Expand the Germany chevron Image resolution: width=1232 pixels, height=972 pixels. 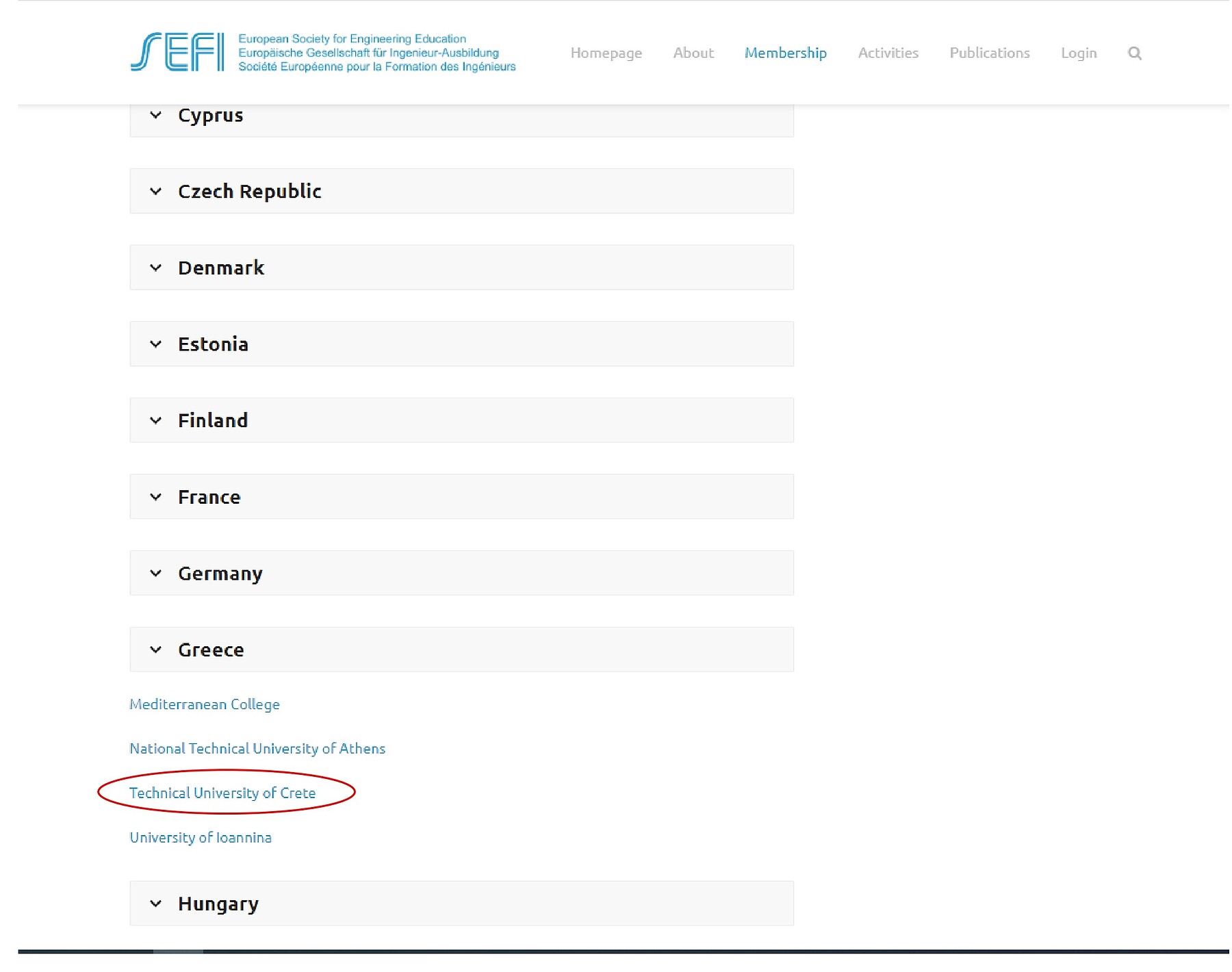[x=155, y=573]
